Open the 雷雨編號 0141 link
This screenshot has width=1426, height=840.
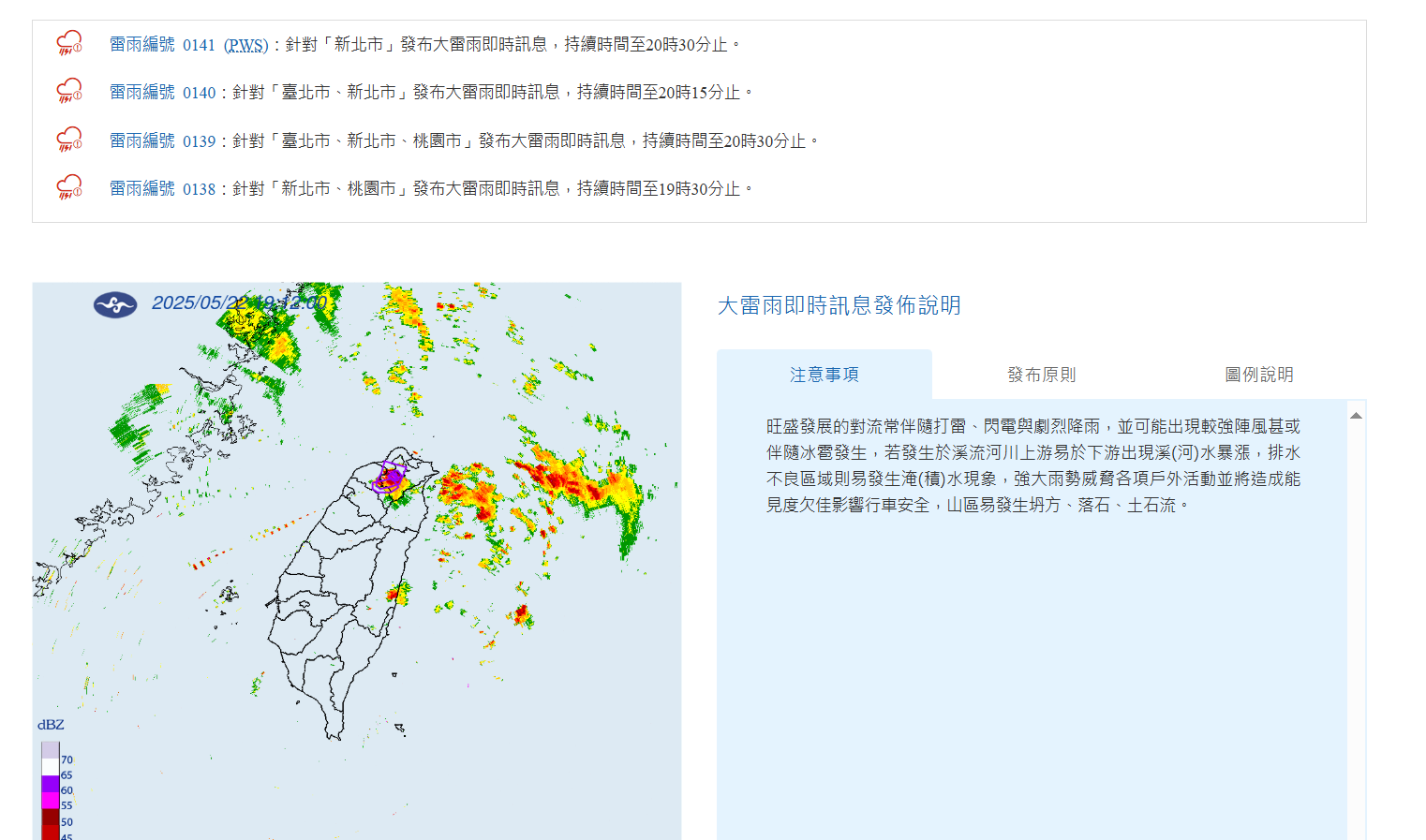point(162,45)
